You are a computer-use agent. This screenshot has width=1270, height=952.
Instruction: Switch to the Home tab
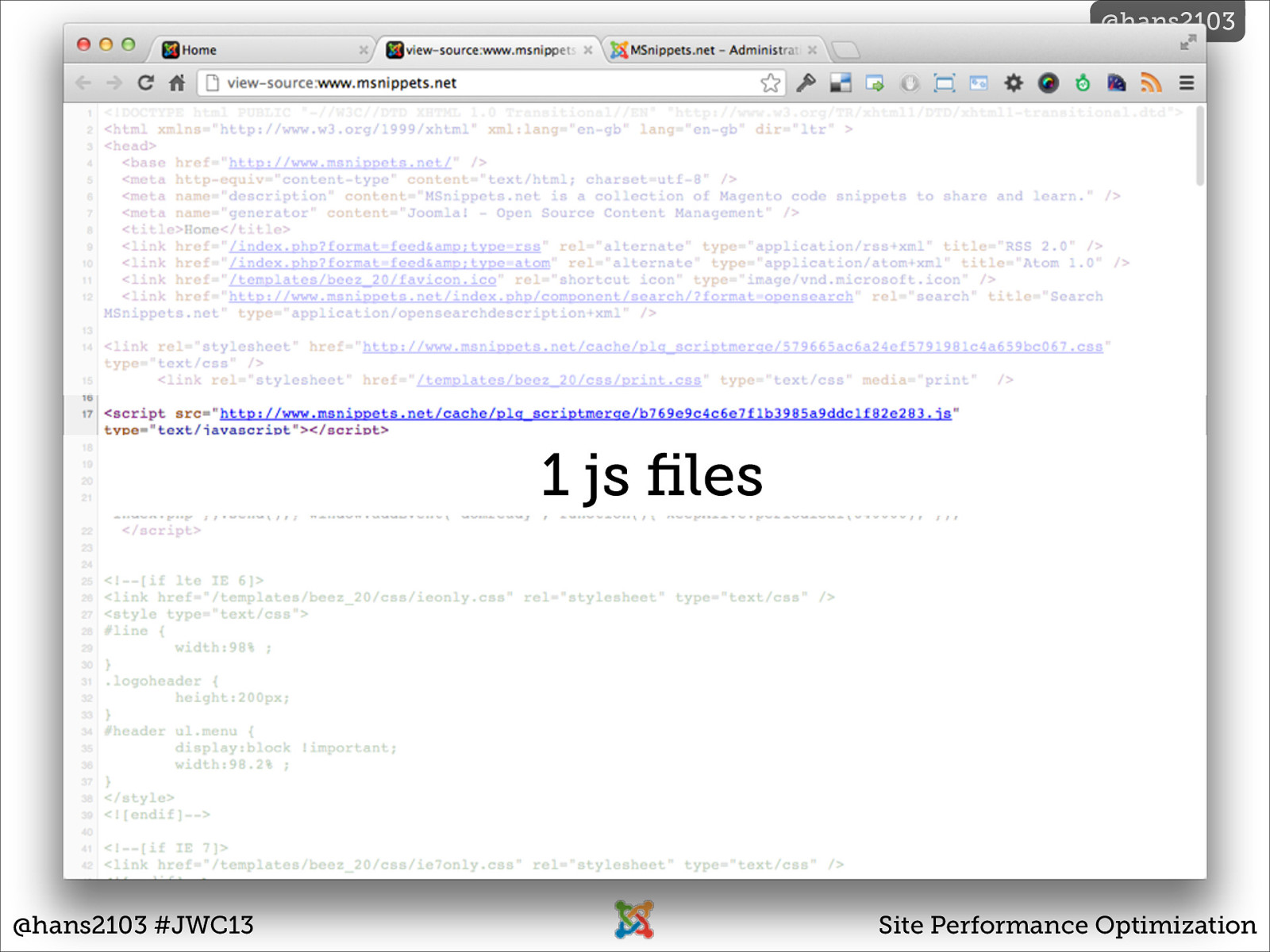pyautogui.click(x=262, y=50)
